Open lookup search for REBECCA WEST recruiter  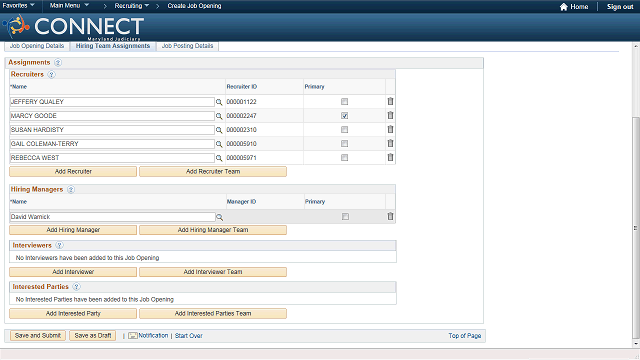click(219, 158)
